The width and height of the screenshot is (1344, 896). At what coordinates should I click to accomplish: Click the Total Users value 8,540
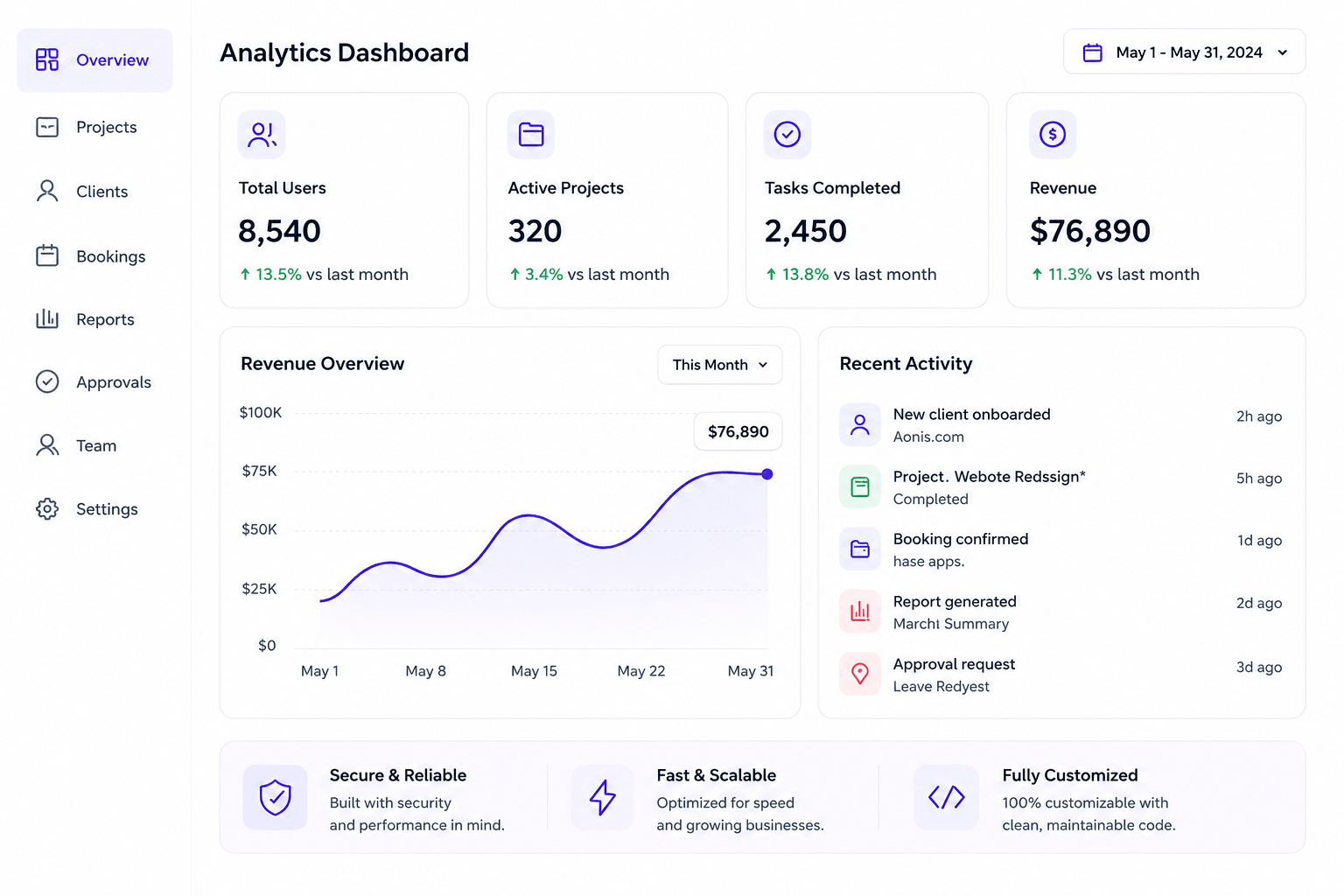[279, 231]
